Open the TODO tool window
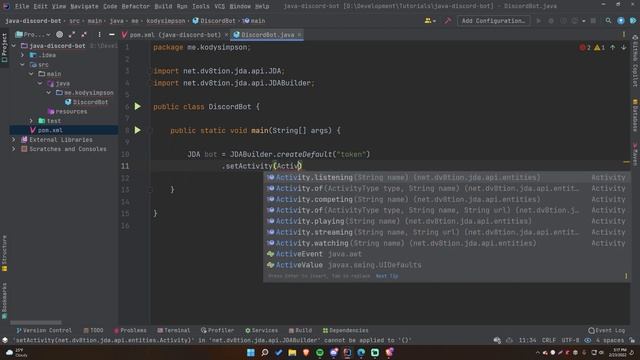640x360 pixels. (x=93, y=330)
